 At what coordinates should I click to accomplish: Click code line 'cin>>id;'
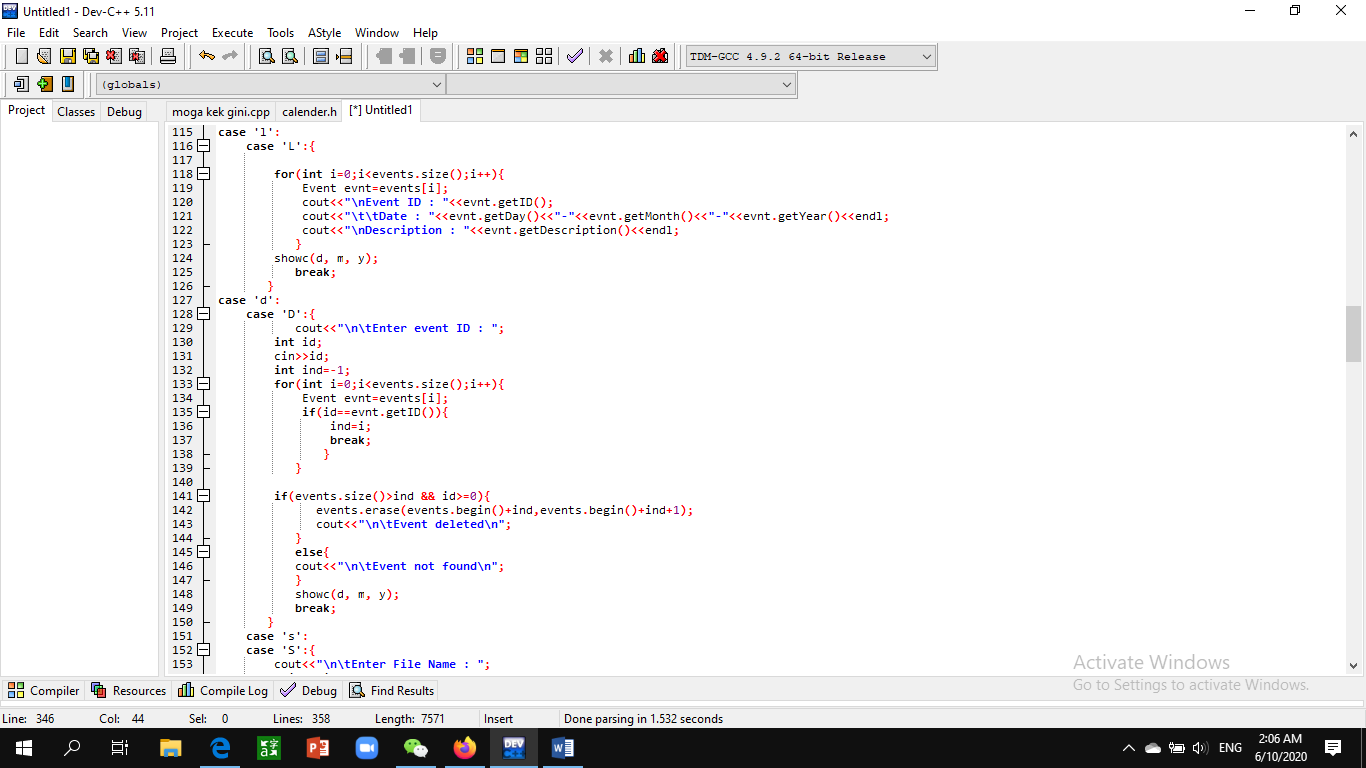tap(301, 356)
